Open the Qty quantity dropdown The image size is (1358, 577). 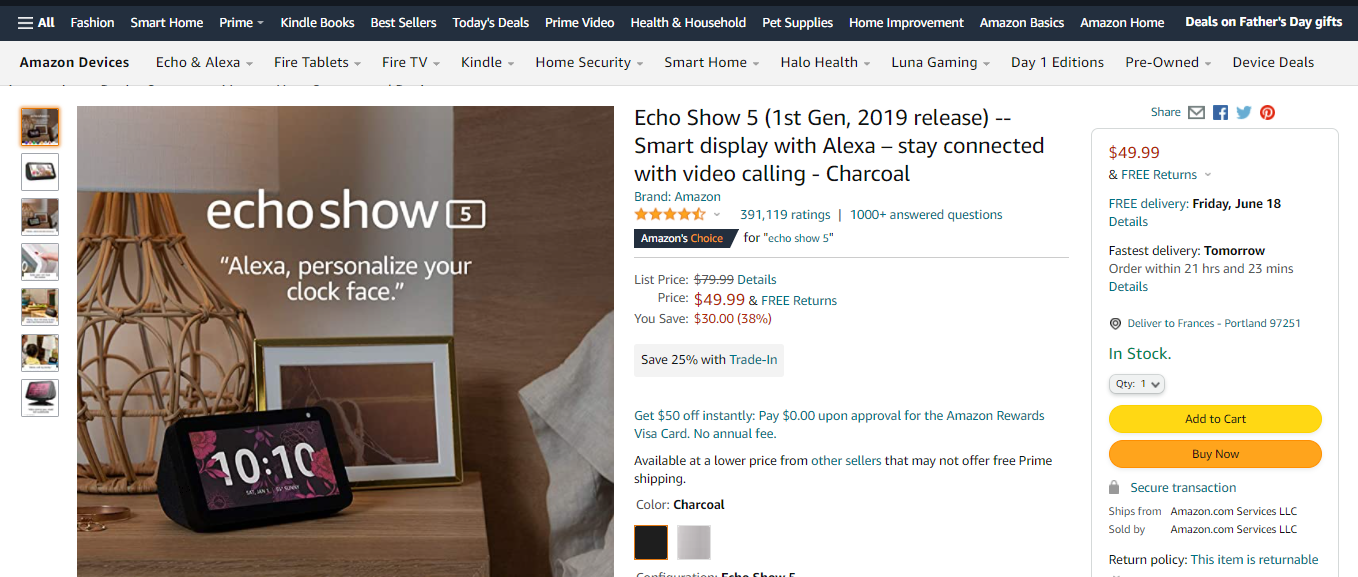[1136, 384]
